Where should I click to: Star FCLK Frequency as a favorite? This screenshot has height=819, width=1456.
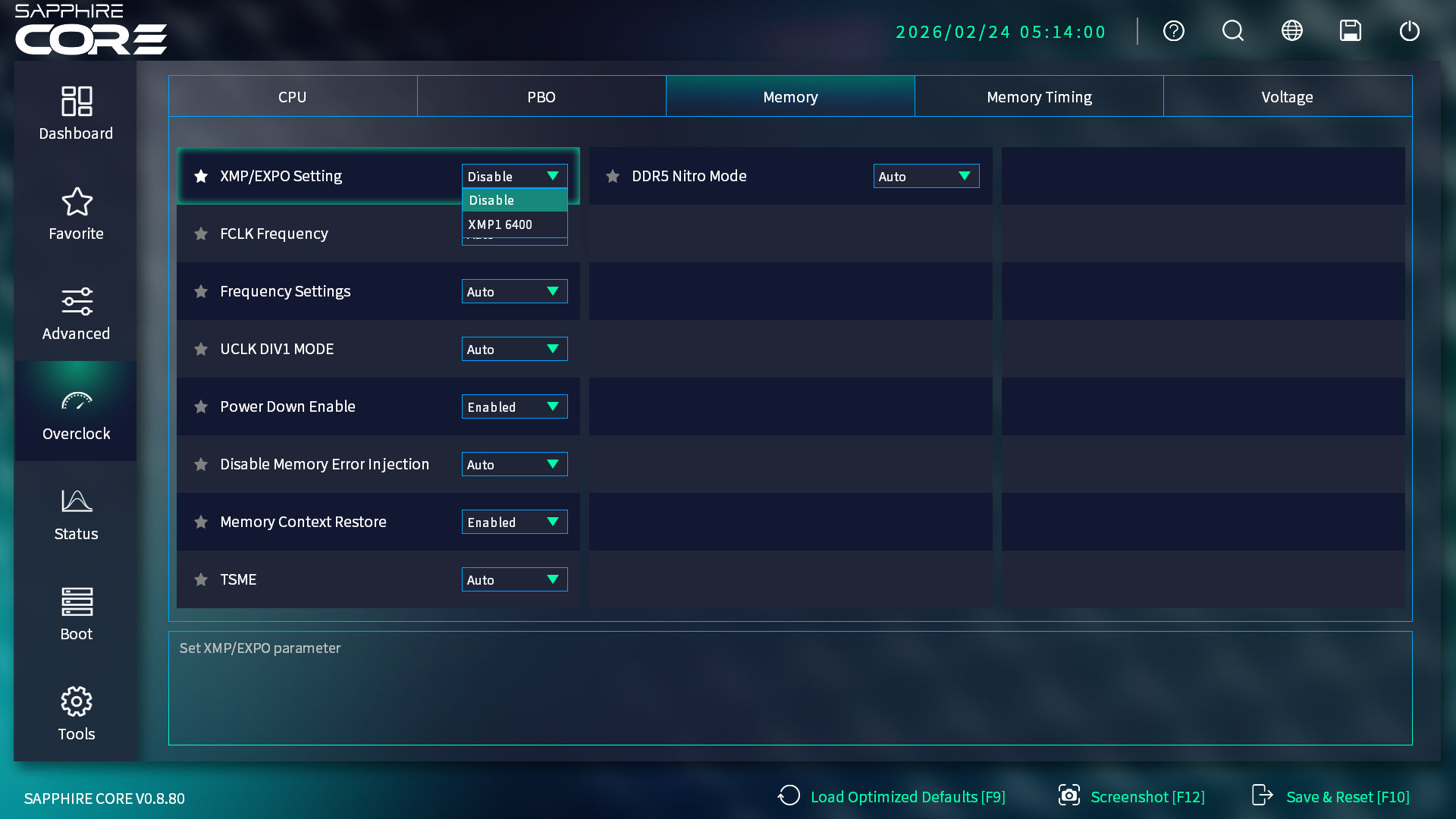[201, 234]
